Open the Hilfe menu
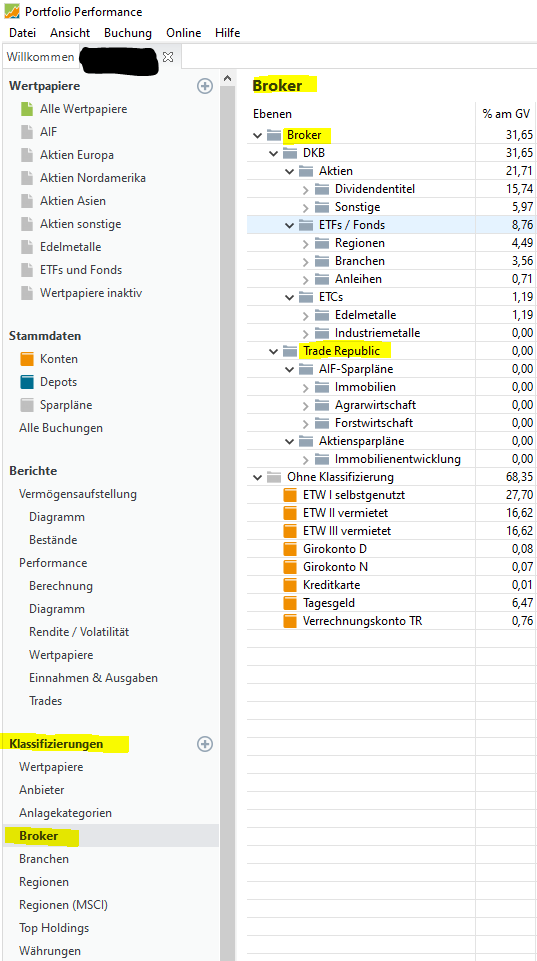537x961 pixels. pos(227,32)
